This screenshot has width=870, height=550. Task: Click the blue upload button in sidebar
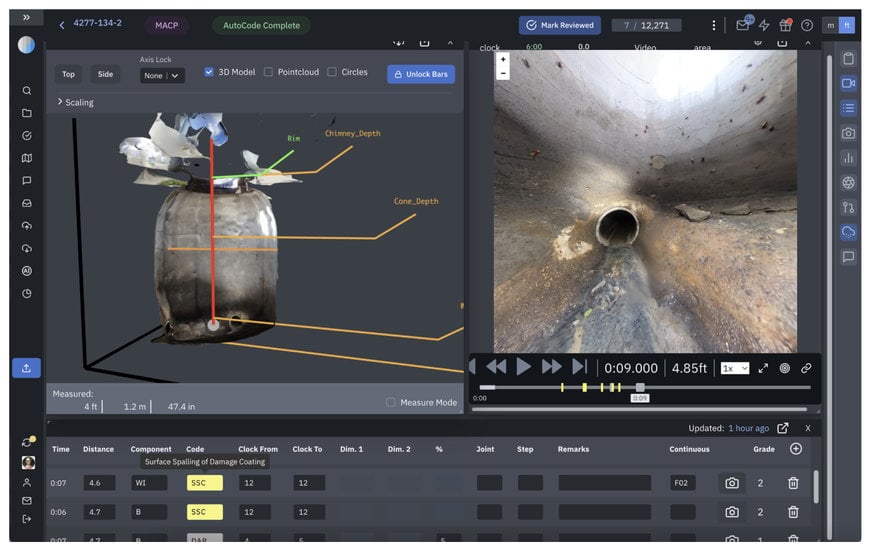coord(26,368)
